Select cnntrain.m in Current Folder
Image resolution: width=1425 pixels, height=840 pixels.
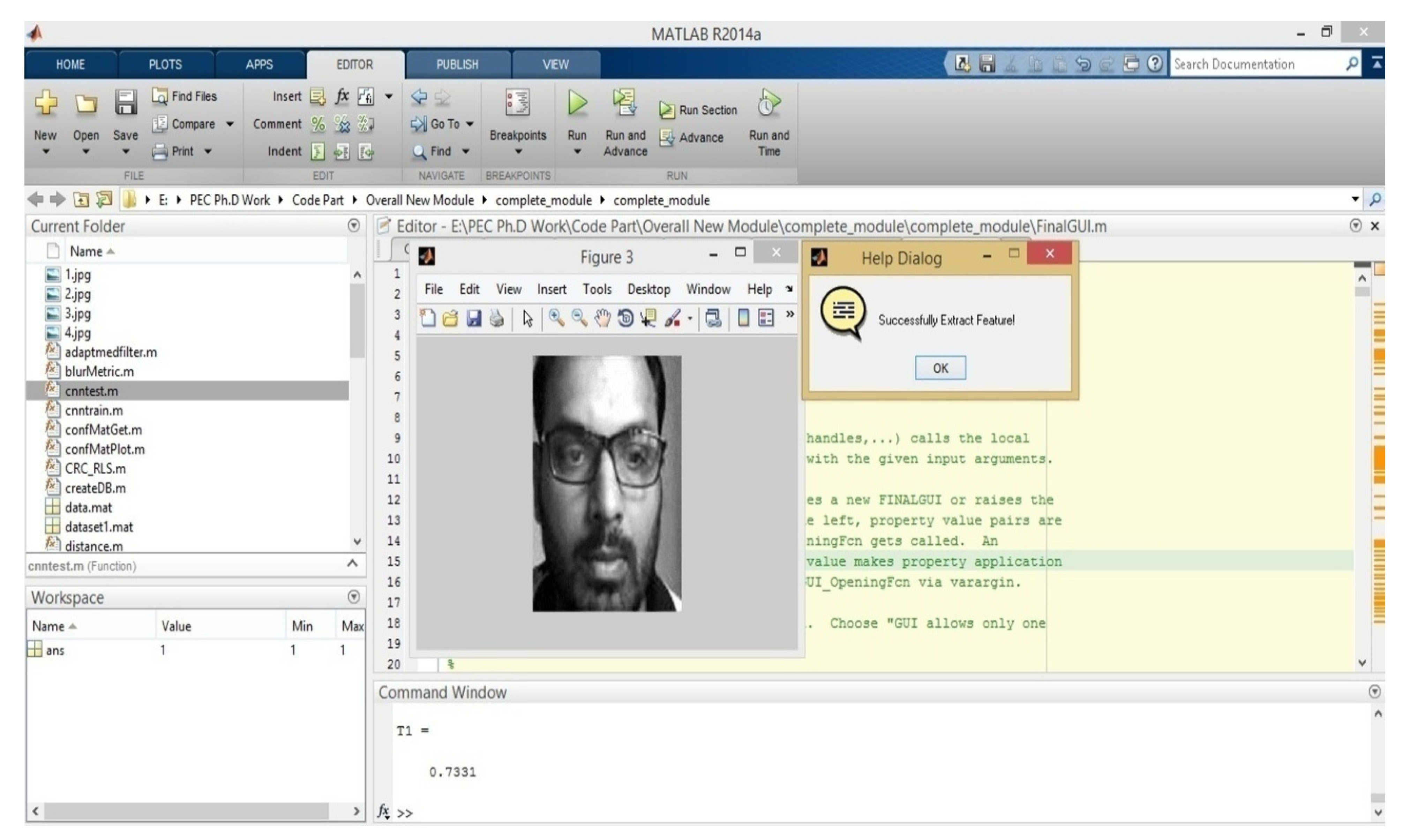94,410
